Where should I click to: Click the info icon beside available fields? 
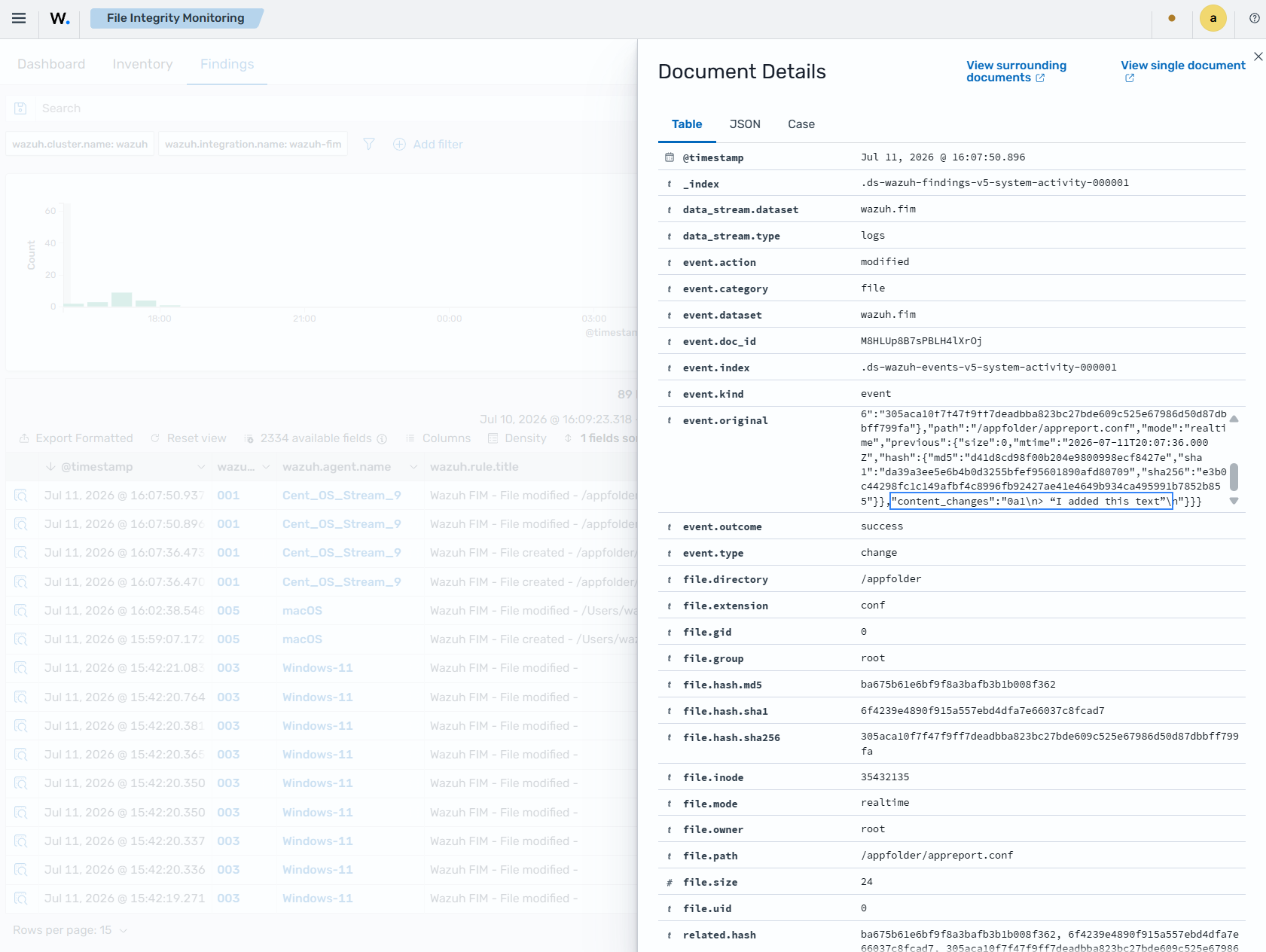[x=382, y=438]
